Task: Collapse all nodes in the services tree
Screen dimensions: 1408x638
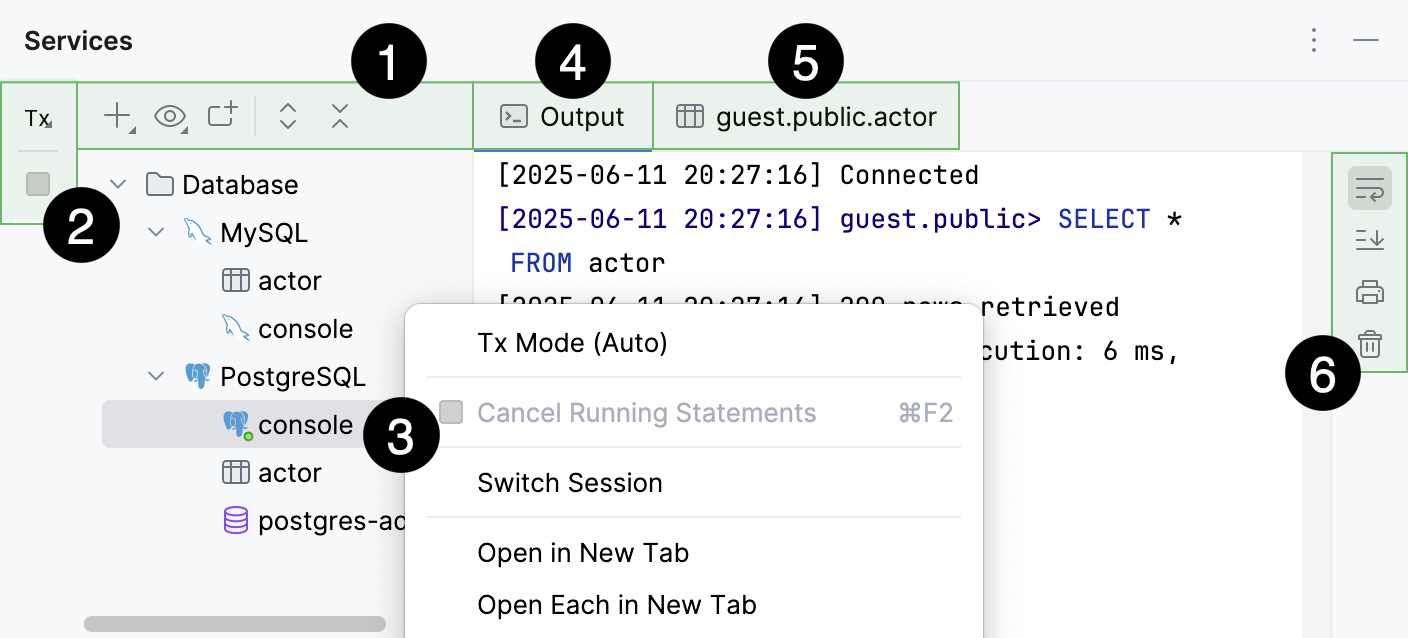Action: click(339, 116)
